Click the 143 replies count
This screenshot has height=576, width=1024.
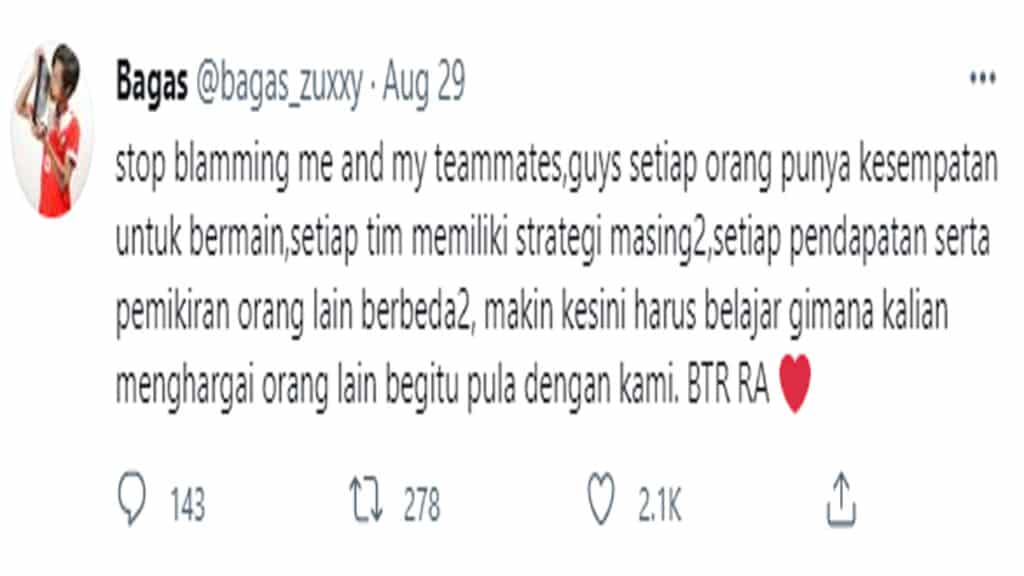pyautogui.click(x=187, y=505)
